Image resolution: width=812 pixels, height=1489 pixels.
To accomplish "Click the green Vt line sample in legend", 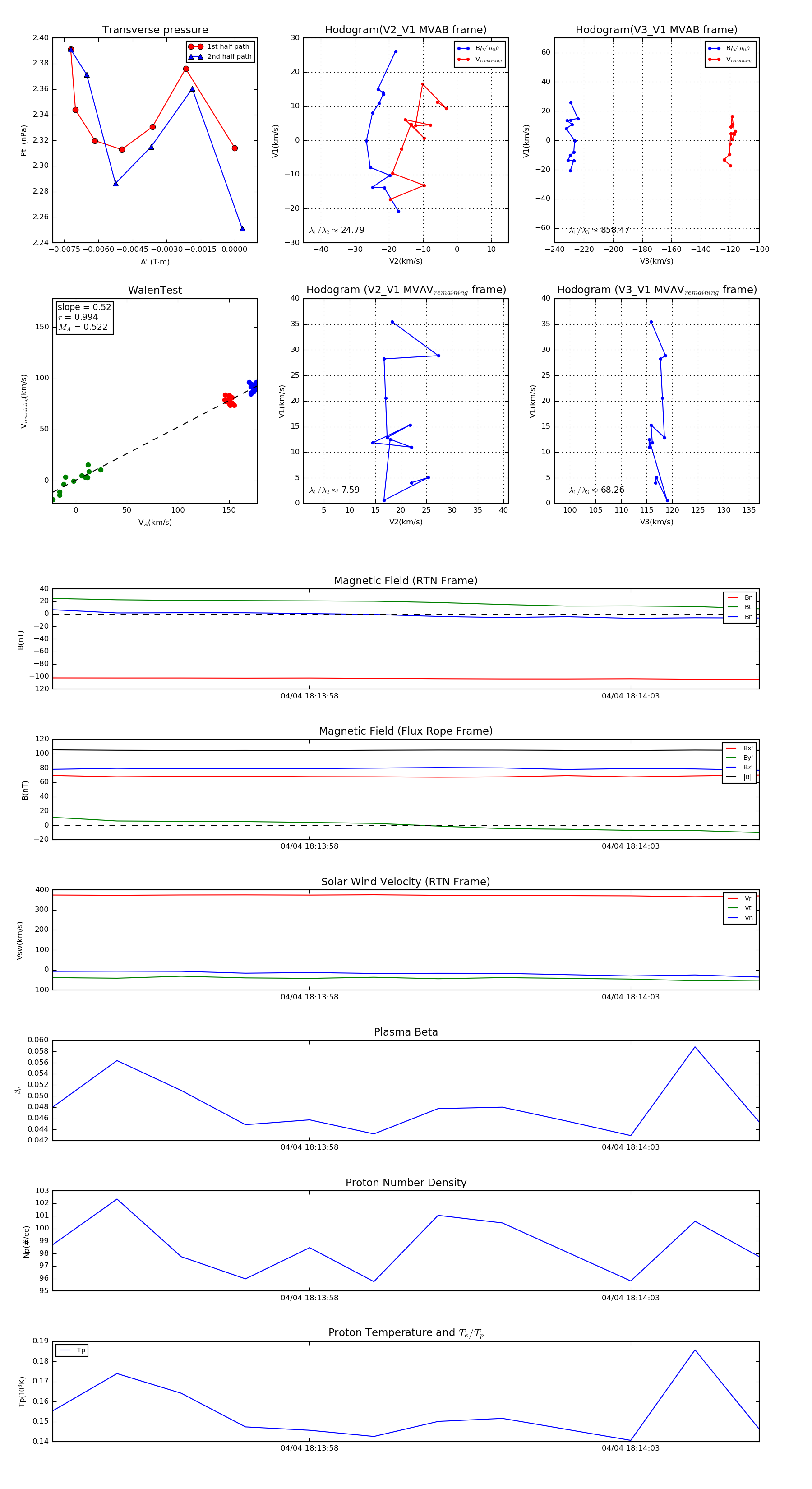I will tap(732, 908).
